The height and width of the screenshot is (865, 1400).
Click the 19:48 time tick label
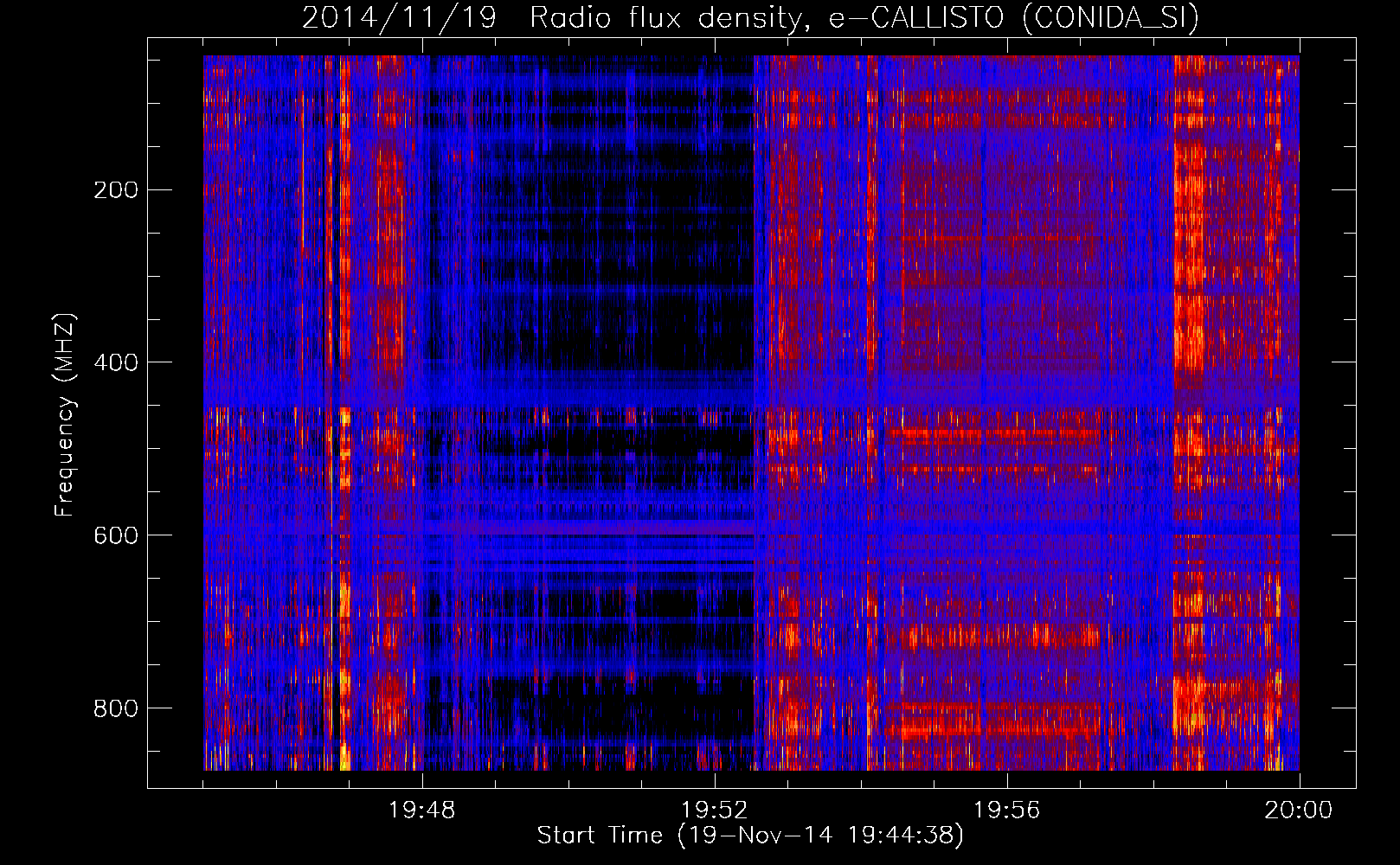pyautogui.click(x=422, y=811)
